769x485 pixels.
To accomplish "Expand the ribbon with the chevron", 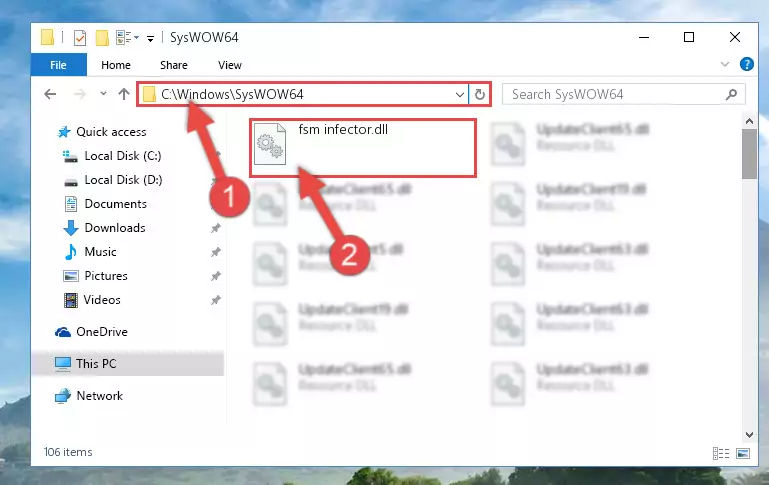I will [x=725, y=64].
